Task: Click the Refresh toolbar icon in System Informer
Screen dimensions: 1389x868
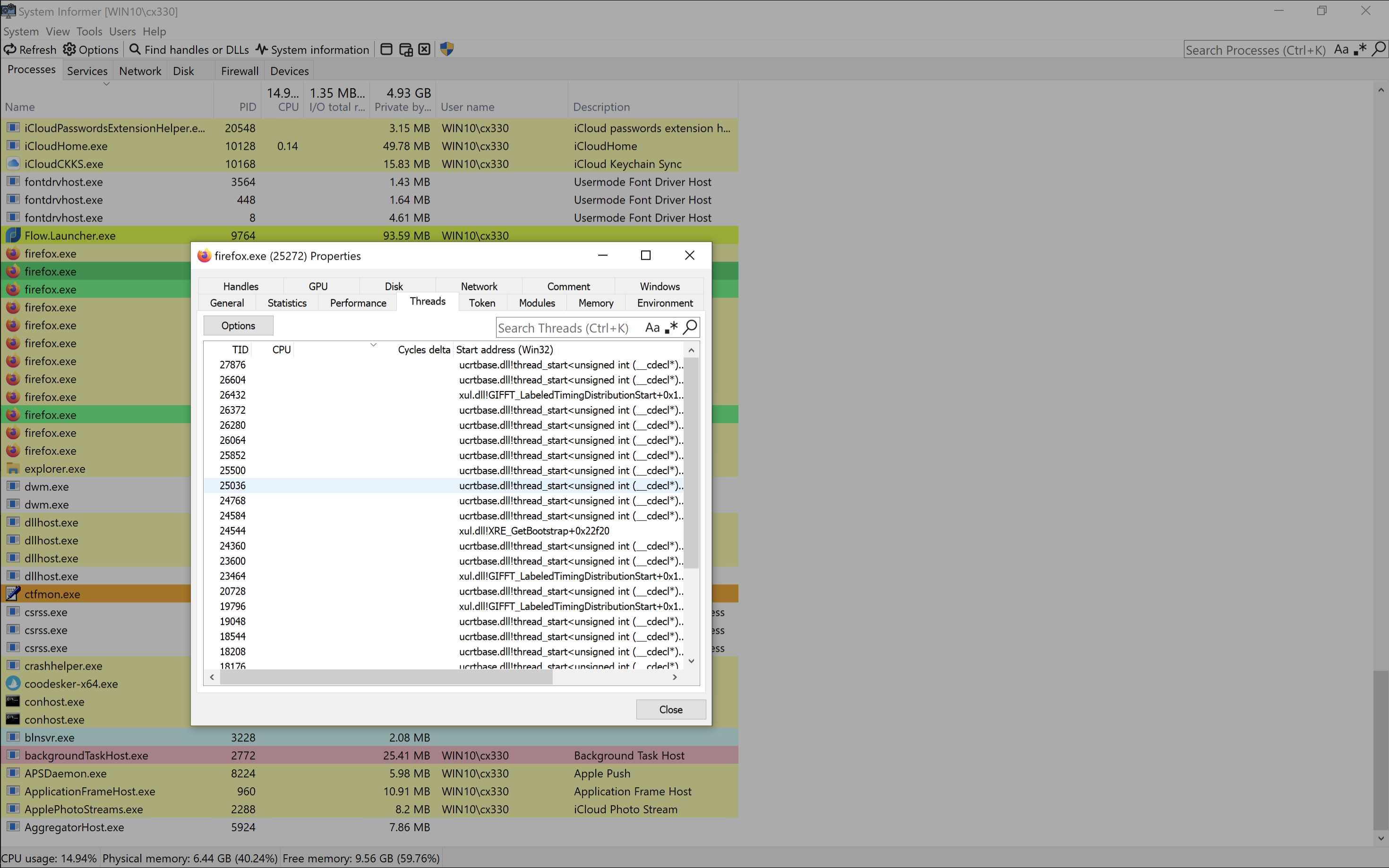Action: click(10, 50)
